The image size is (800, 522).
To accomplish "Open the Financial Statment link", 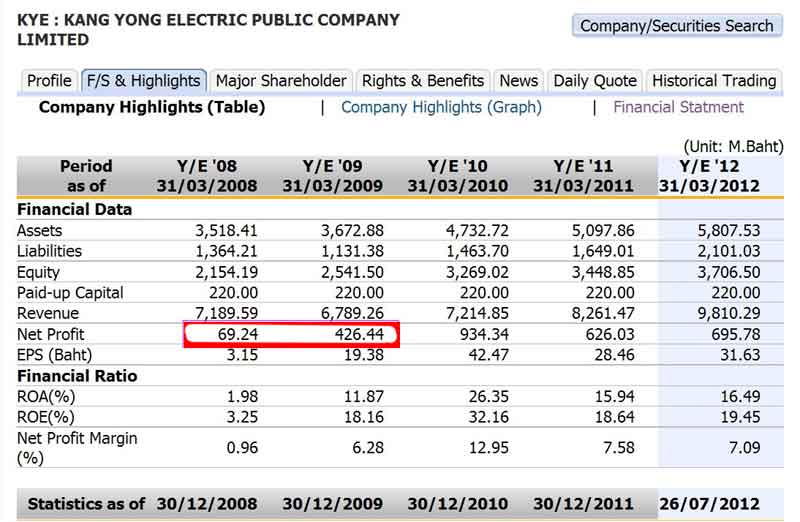I will click(678, 107).
